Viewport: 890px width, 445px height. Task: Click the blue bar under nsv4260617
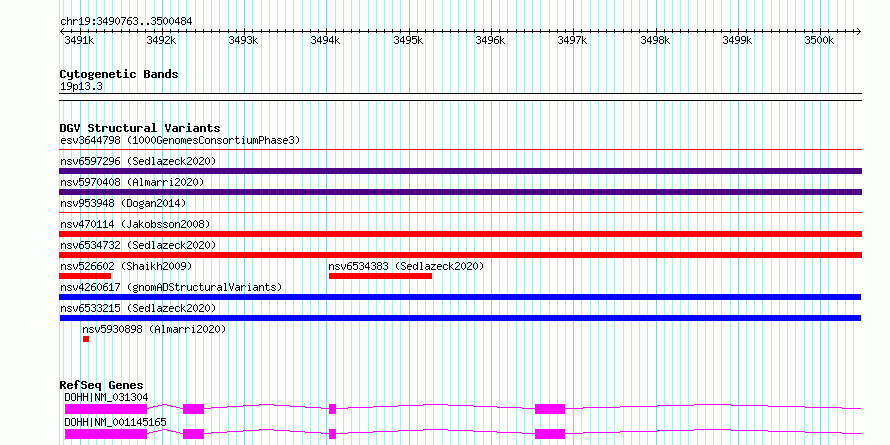tap(460, 297)
